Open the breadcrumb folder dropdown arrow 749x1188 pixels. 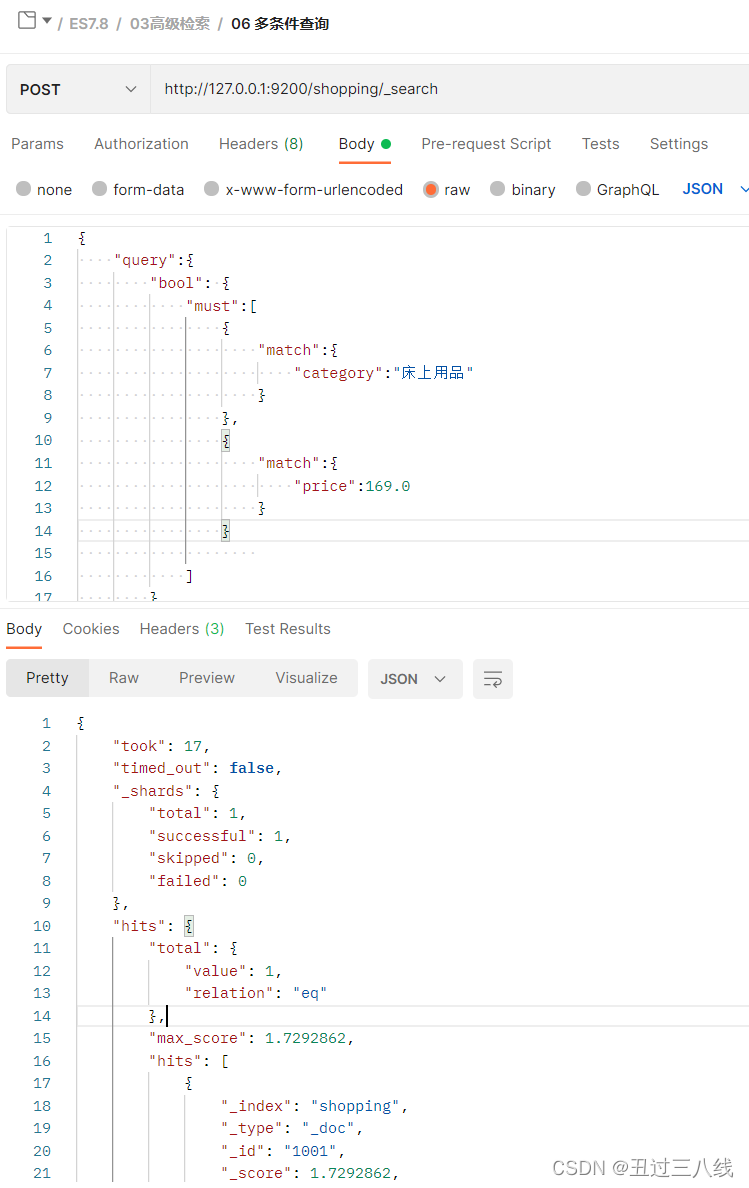(47, 21)
